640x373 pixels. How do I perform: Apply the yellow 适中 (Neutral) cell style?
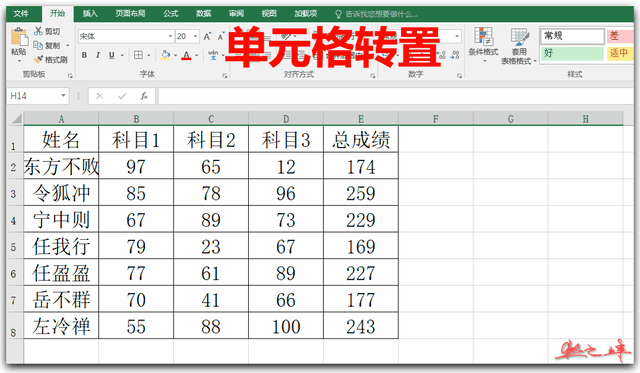(x=620, y=53)
